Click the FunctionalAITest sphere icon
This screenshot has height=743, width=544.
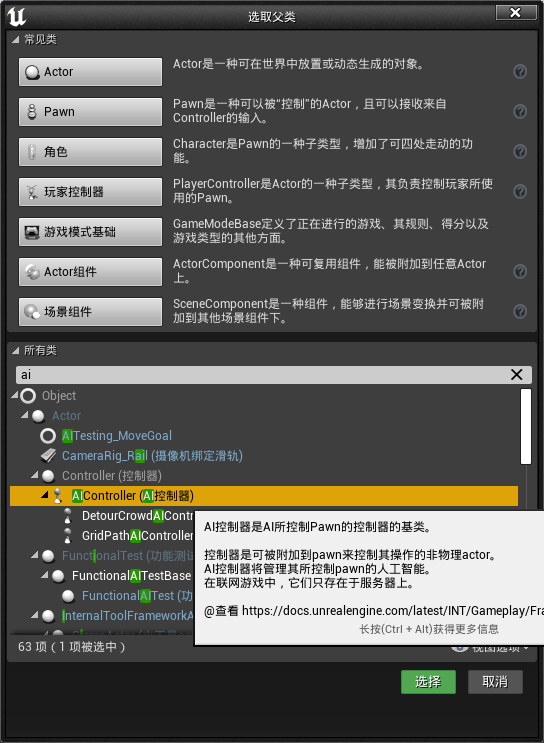tap(68, 596)
